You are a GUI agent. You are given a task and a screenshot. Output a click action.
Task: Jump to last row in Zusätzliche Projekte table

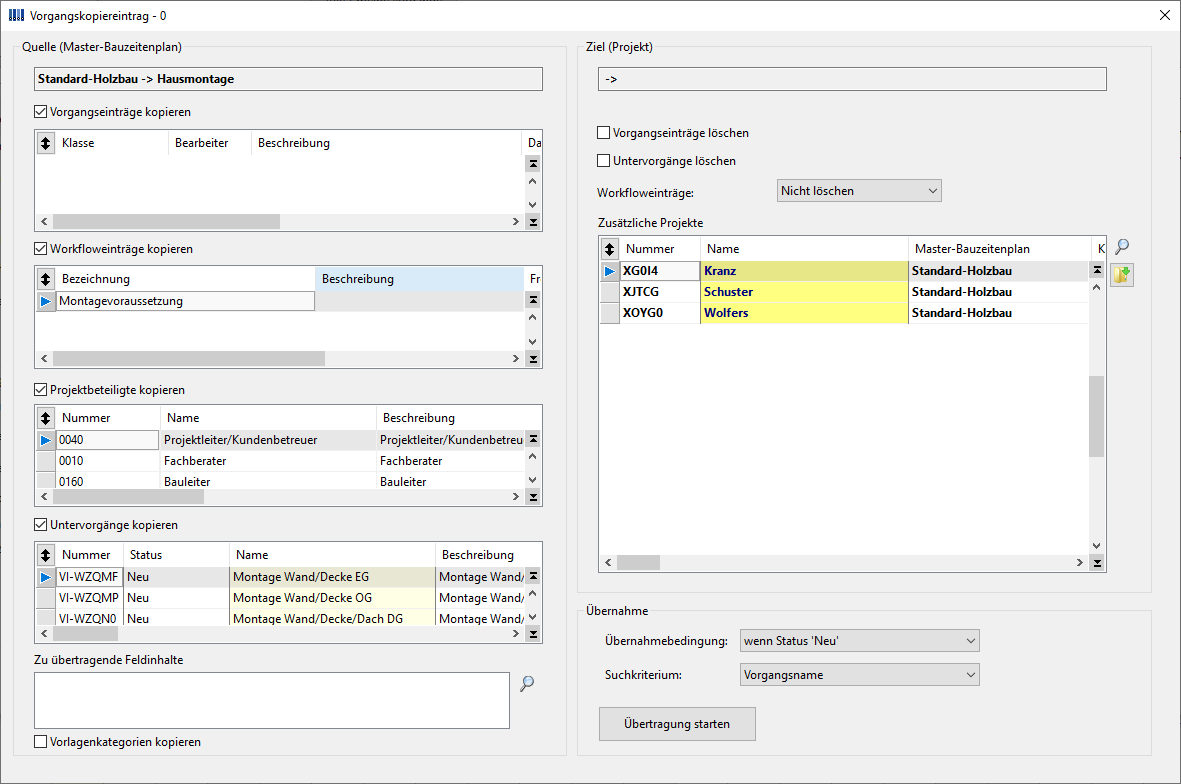1097,563
